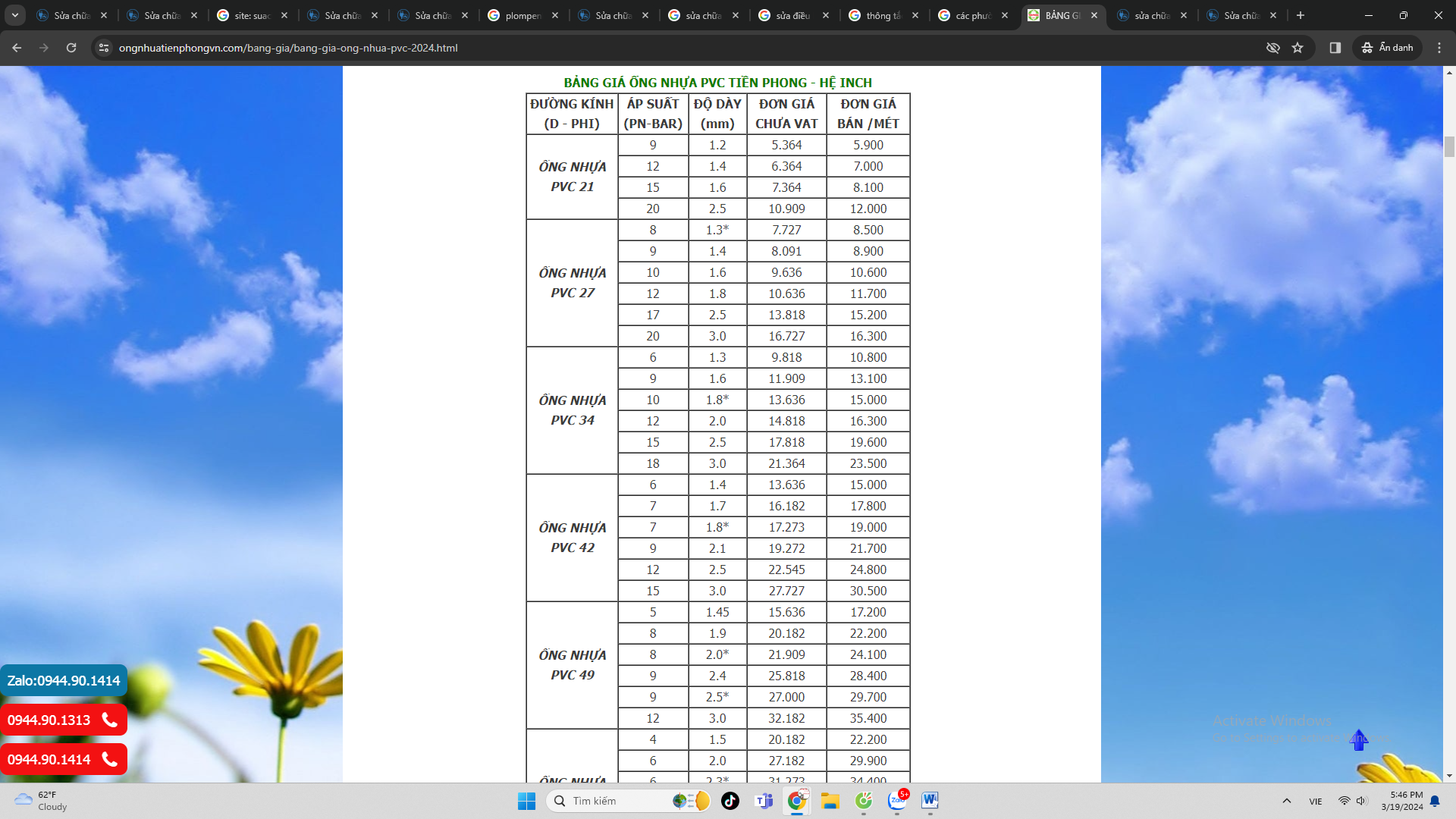Call the 0944.90.1313 phone button
1456x819 pixels.
pyautogui.click(x=64, y=720)
